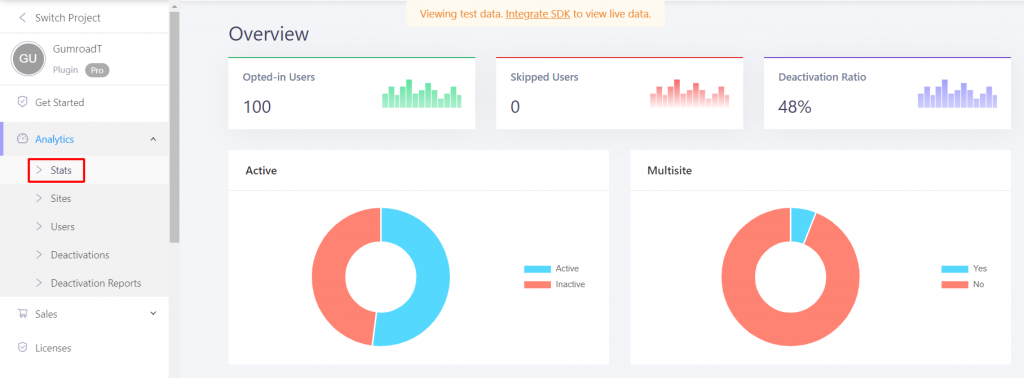The width and height of the screenshot is (1024, 378).
Task: Expand the Sales section with its caret
Action: (x=153, y=313)
